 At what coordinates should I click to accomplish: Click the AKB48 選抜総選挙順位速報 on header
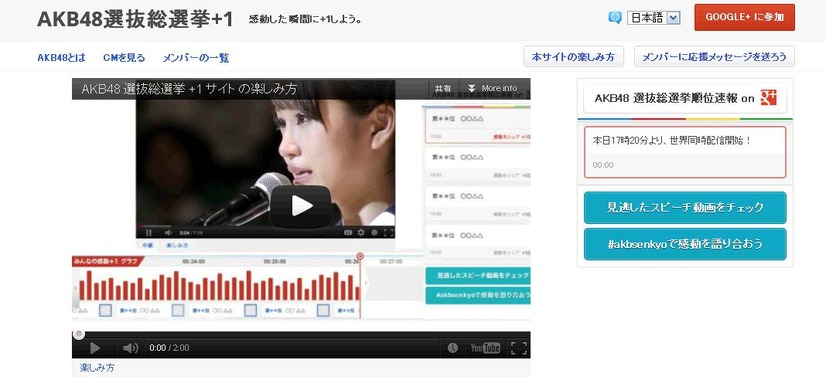[685, 98]
